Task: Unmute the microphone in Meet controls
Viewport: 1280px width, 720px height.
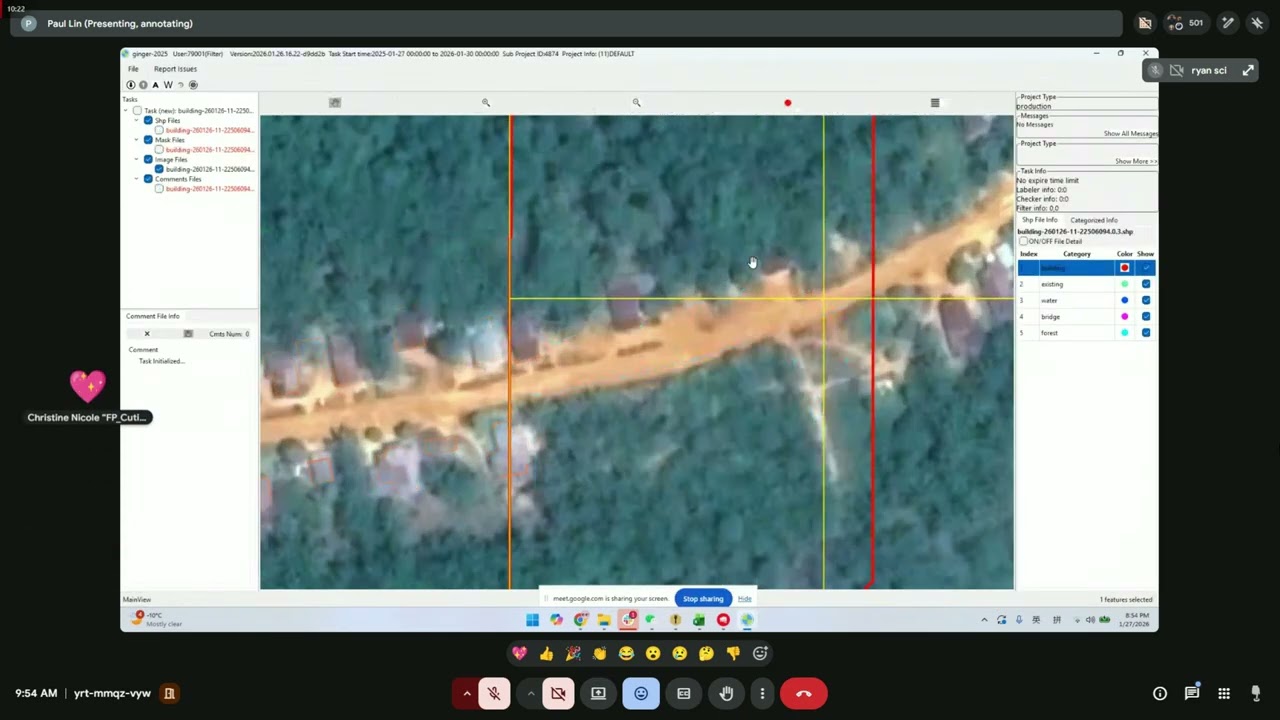Action: (494, 693)
